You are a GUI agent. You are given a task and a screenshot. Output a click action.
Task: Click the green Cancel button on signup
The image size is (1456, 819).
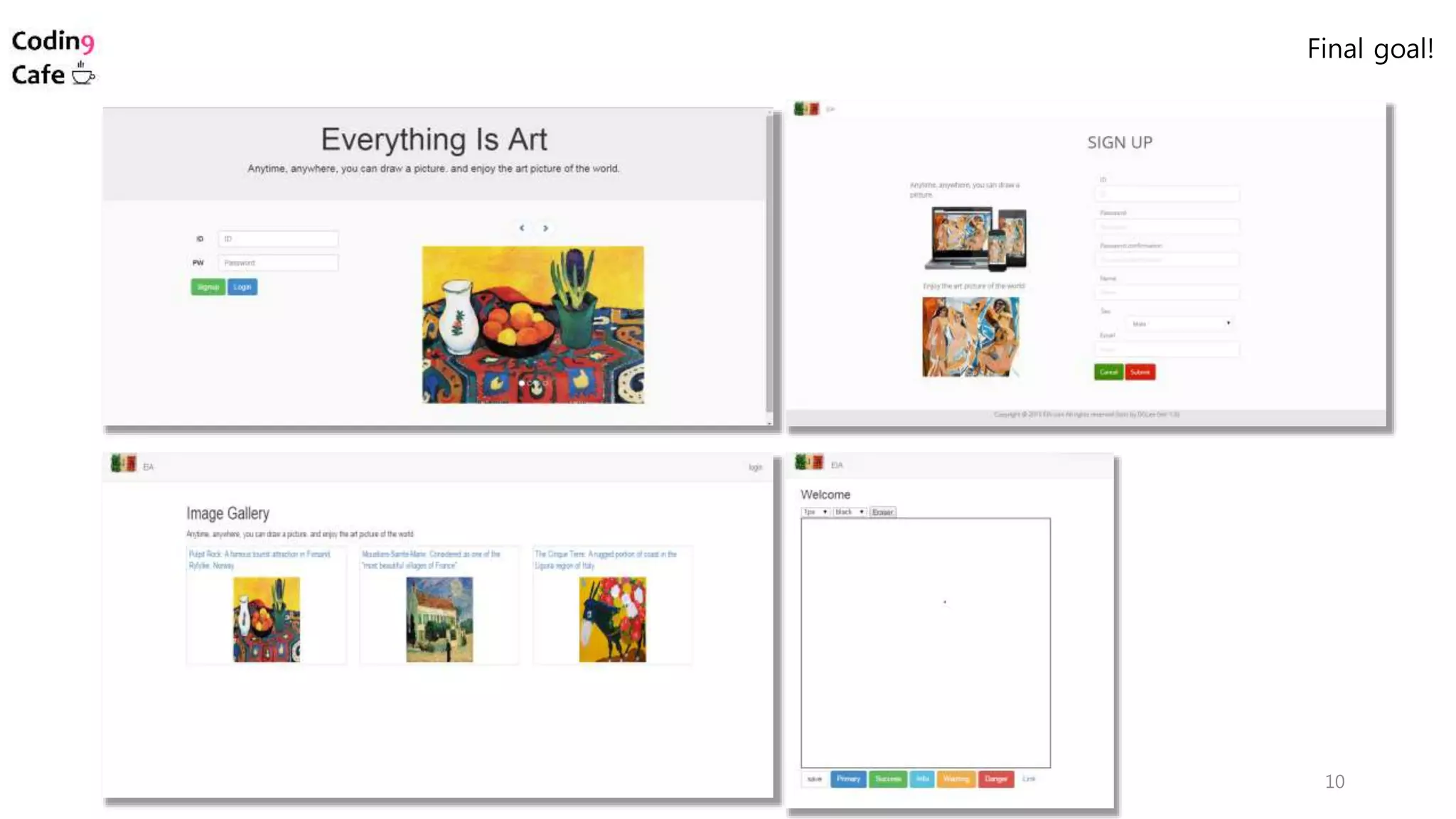(x=1108, y=372)
